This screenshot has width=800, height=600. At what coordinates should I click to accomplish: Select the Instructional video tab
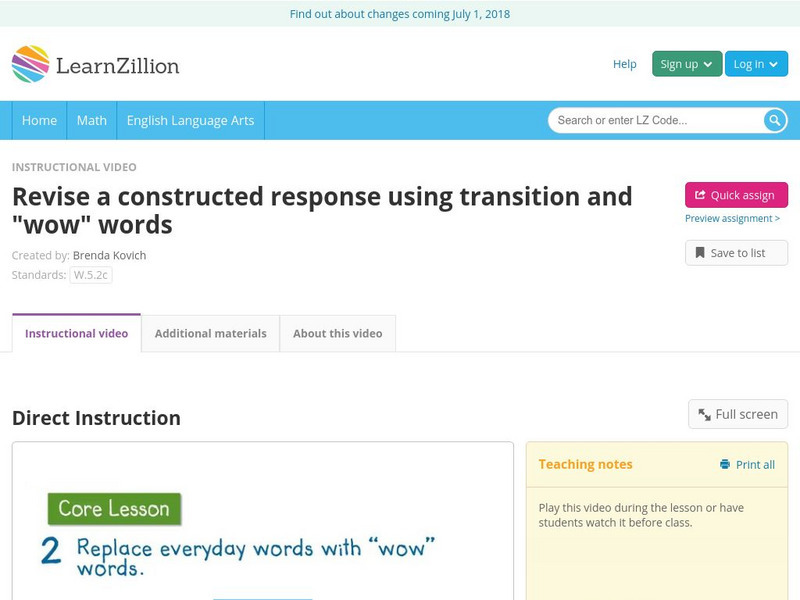coord(76,333)
